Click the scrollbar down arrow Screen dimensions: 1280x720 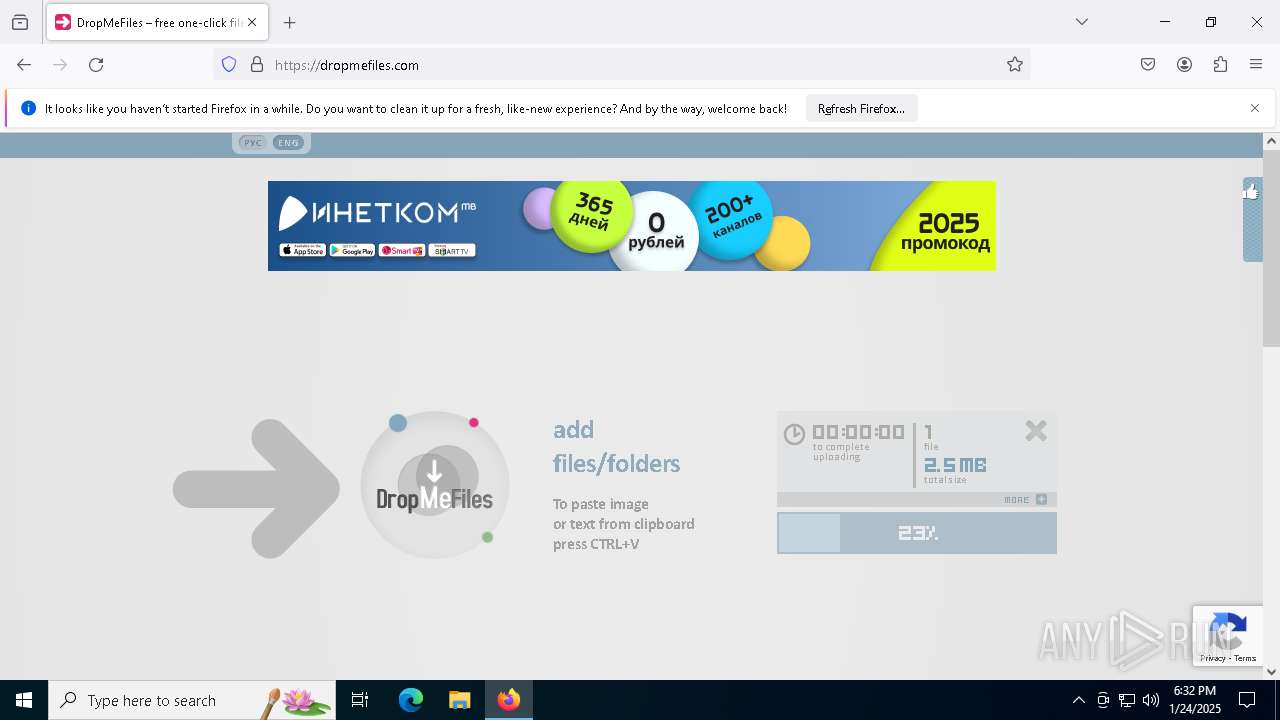point(1272,671)
